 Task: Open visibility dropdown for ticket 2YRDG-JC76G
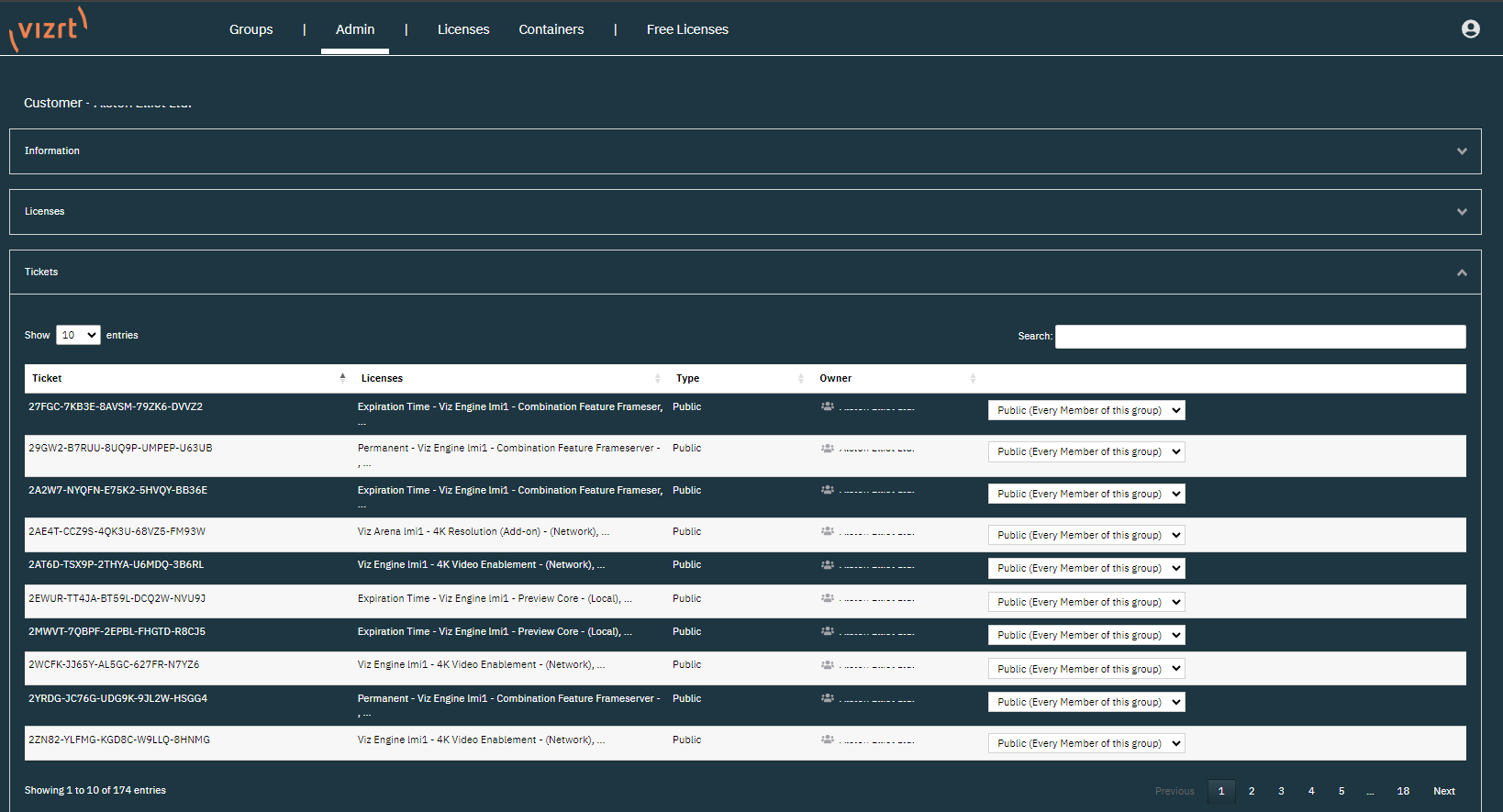pos(1086,702)
